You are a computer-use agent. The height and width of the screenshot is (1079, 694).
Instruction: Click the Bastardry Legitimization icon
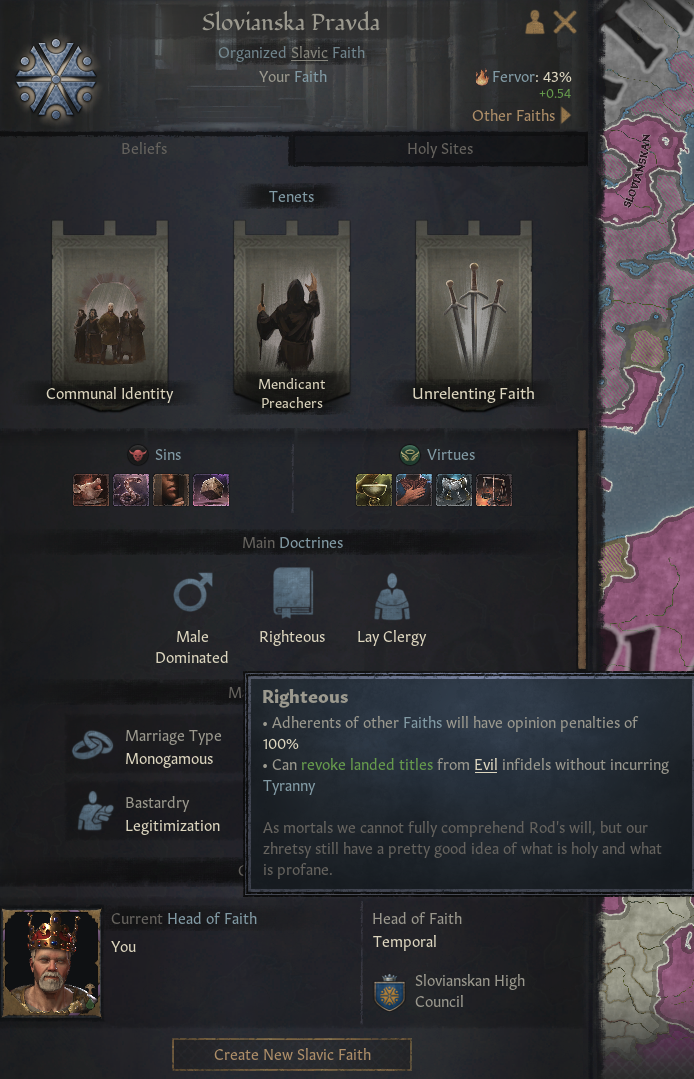click(95, 812)
